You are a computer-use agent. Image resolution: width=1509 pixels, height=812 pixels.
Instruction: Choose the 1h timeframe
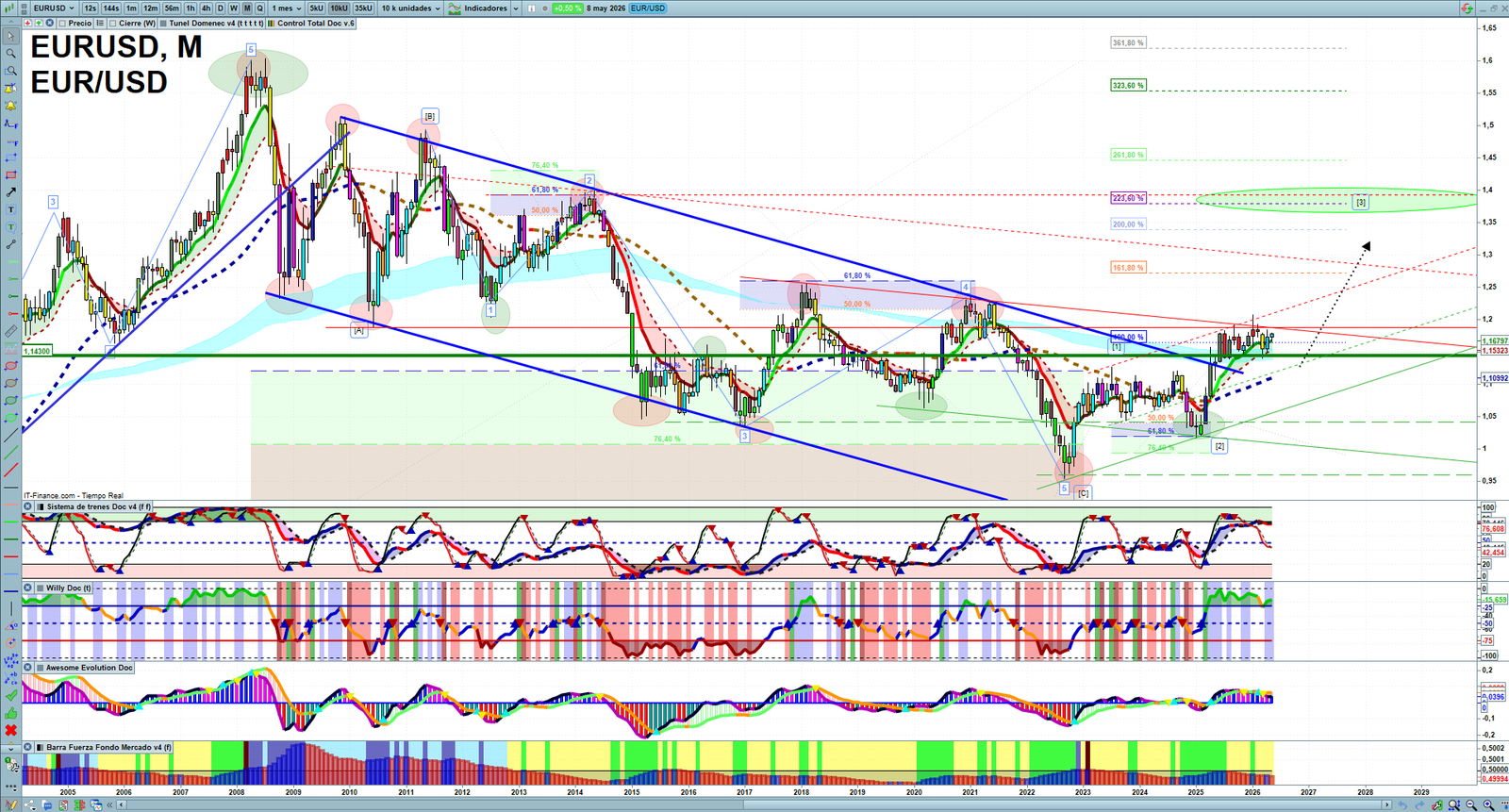(191, 8)
